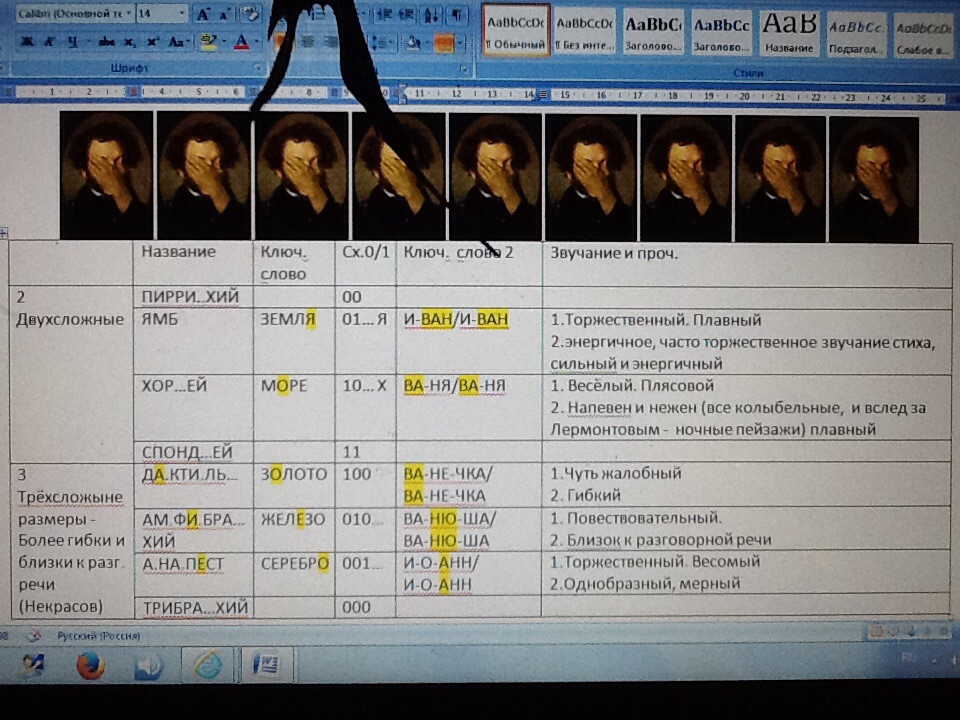Image resolution: width=960 pixels, height=720 pixels.
Task: Select the last portrait picture in the row
Action: [x=874, y=178]
